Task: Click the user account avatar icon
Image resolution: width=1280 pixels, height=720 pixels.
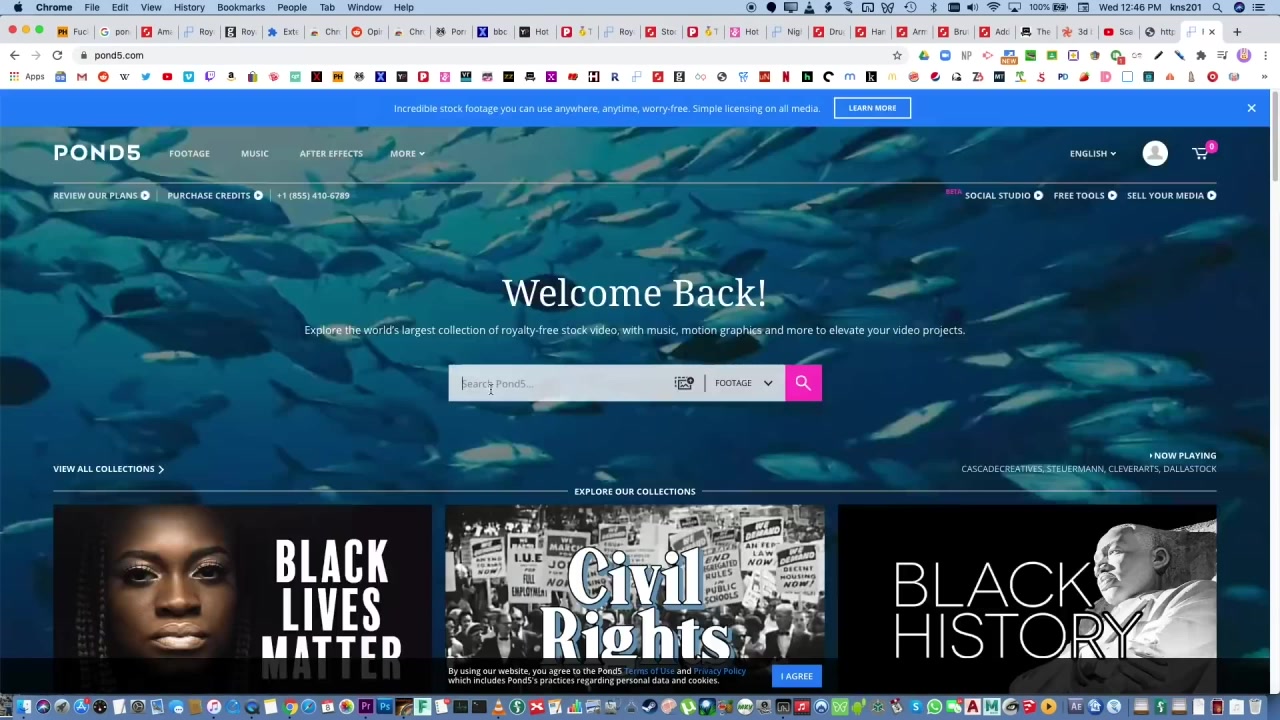Action: [1155, 153]
